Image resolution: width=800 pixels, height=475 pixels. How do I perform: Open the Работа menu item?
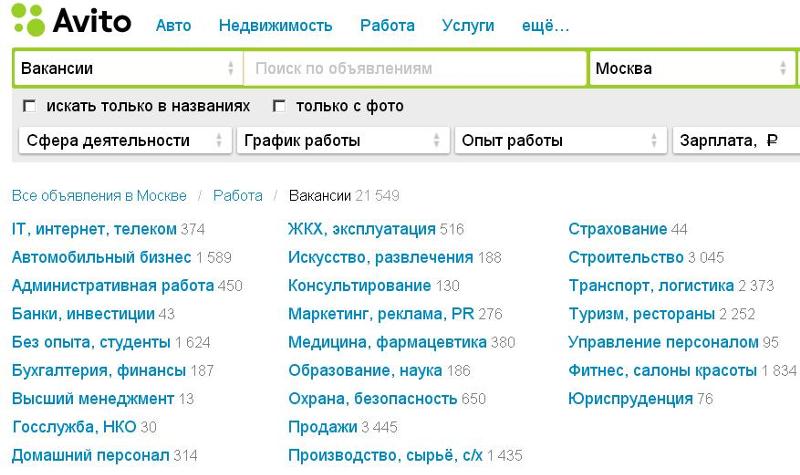pos(387,26)
